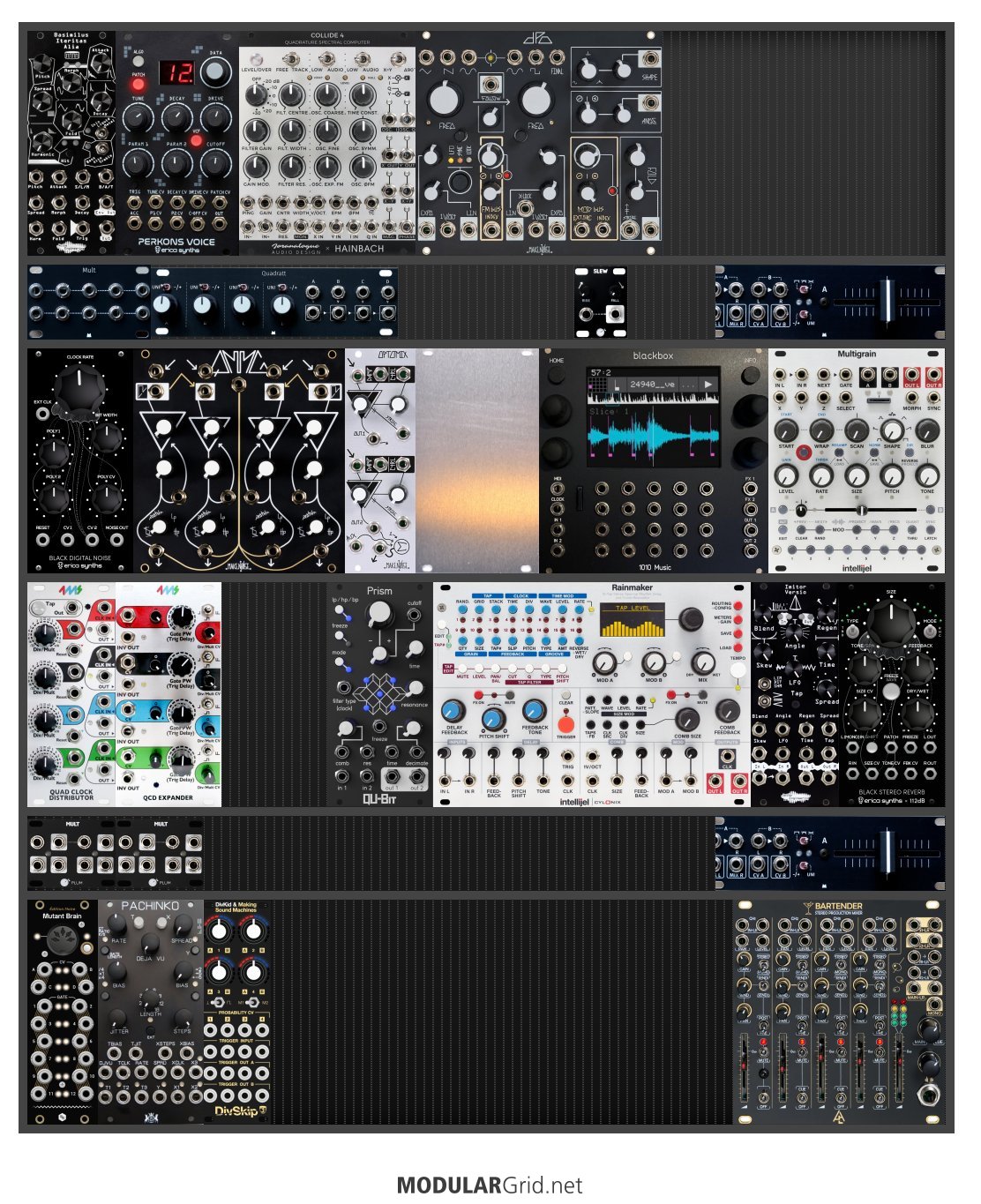
Task: Click the ANGLE jack on the DPO module
Action: [649, 104]
